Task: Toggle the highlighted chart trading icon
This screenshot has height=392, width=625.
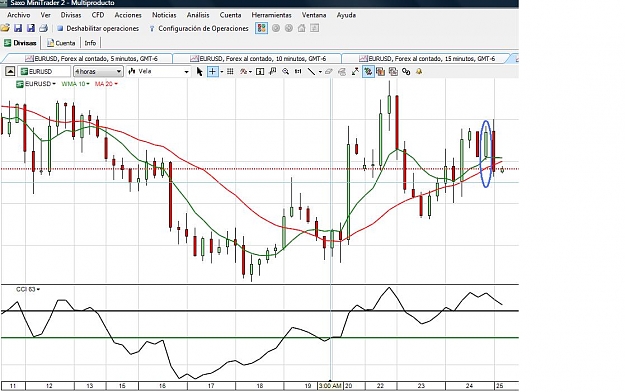Action: tap(368, 71)
